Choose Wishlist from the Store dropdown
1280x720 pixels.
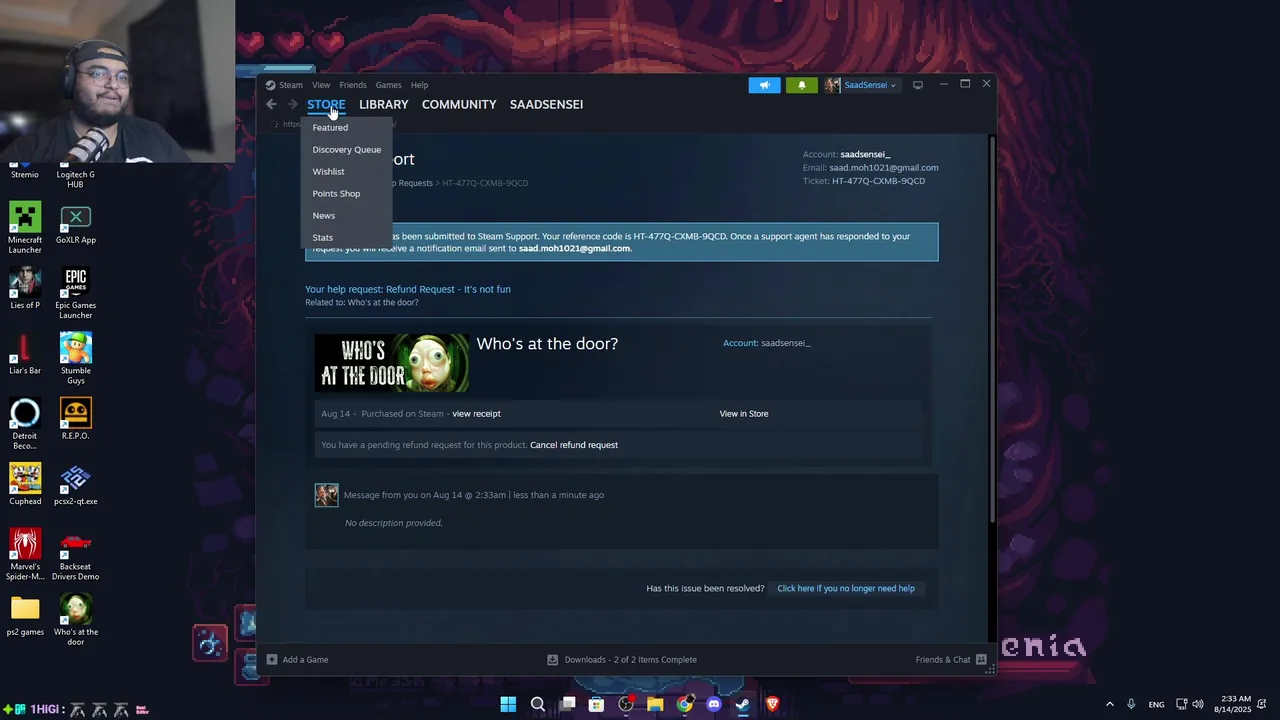click(x=328, y=172)
